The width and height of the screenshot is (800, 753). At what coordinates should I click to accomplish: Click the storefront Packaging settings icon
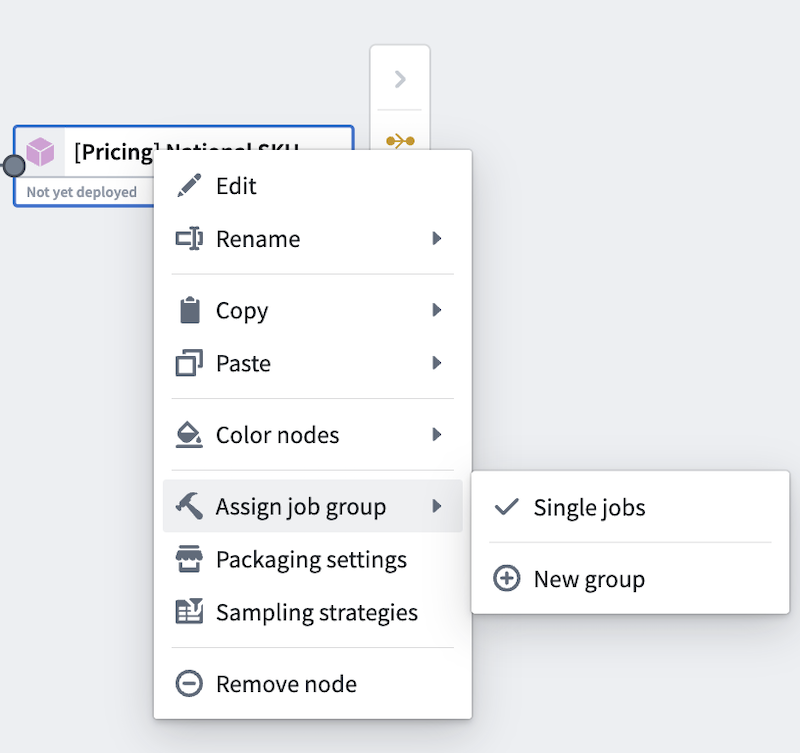189,559
